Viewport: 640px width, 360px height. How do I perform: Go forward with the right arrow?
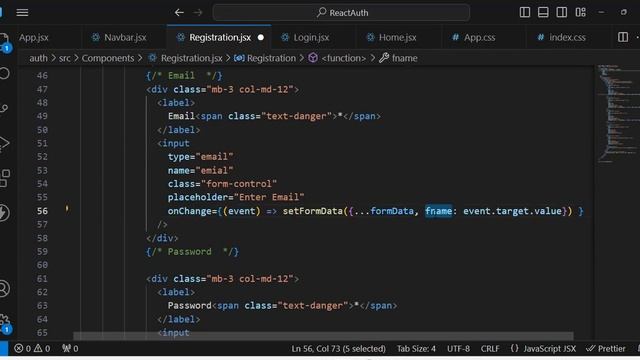point(198,13)
